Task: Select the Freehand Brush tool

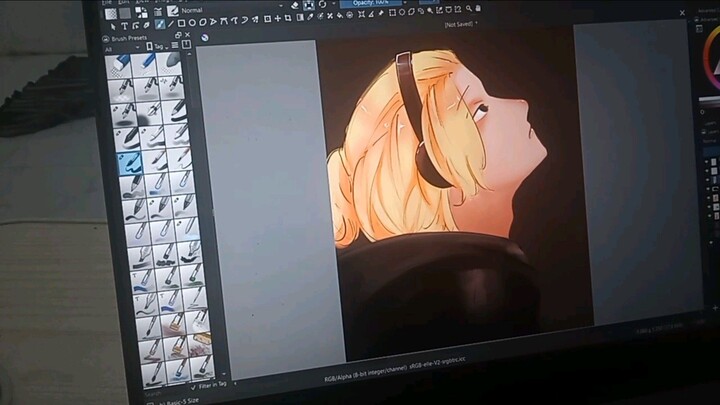Action: click(x=160, y=23)
